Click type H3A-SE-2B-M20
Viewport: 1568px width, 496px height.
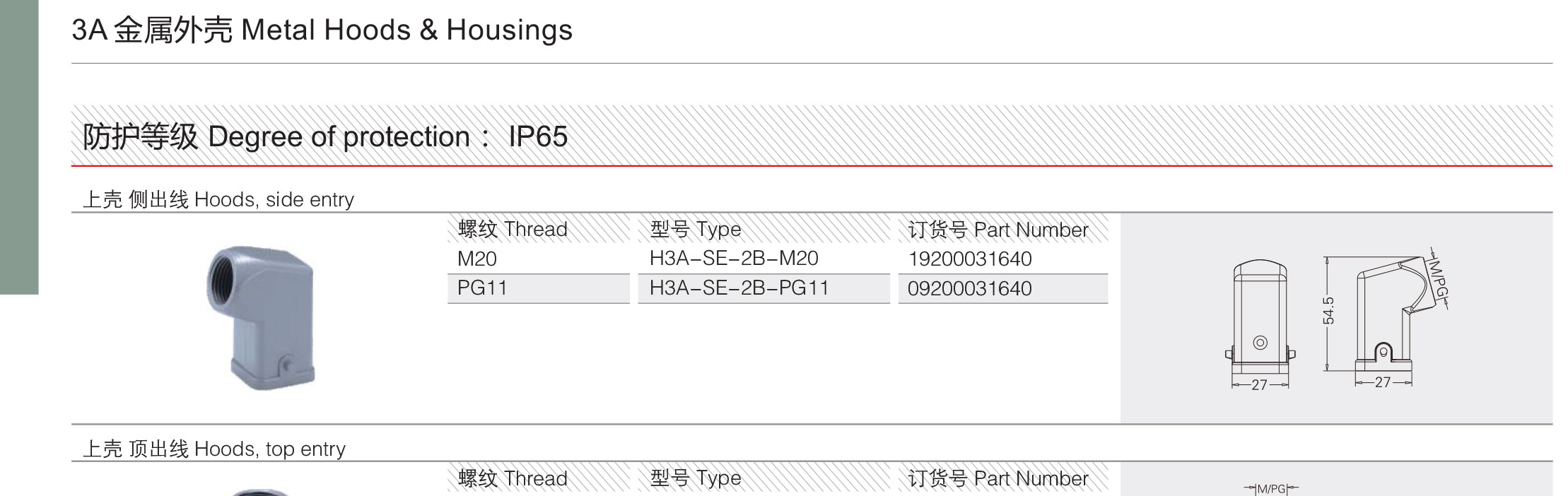734,259
